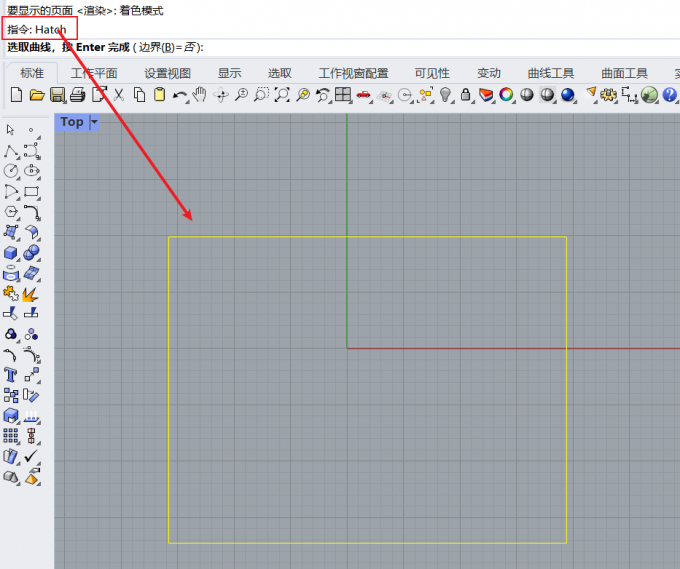Select the Polygon tool

[x=11, y=212]
